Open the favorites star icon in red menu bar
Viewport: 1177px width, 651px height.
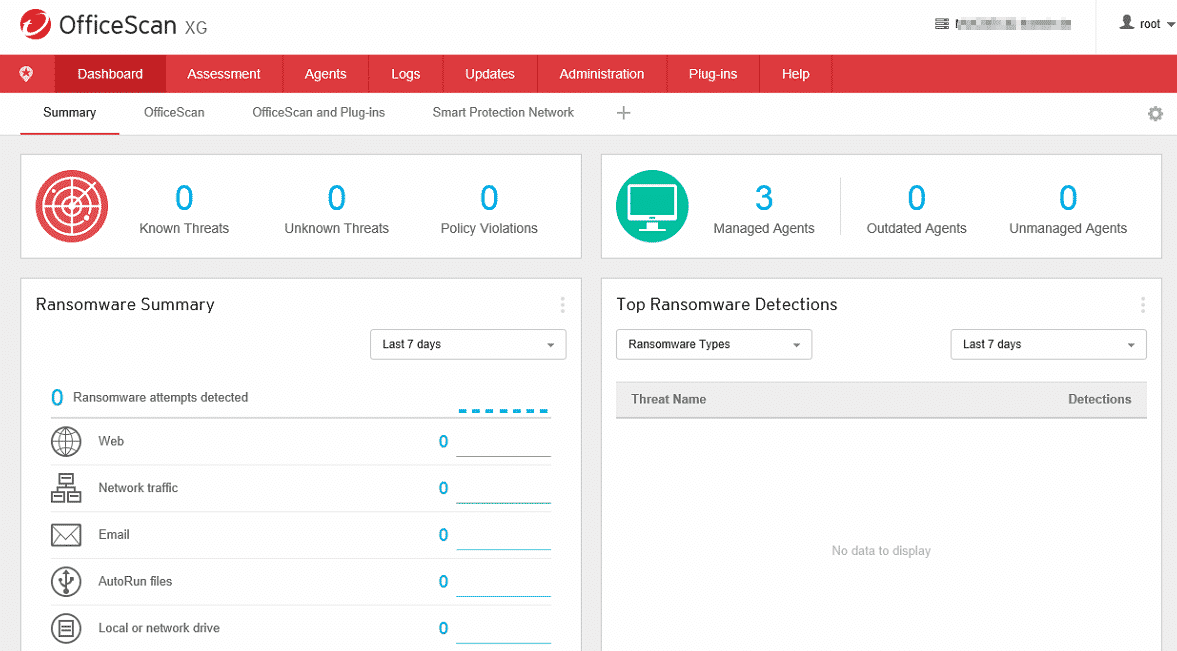click(x=26, y=74)
